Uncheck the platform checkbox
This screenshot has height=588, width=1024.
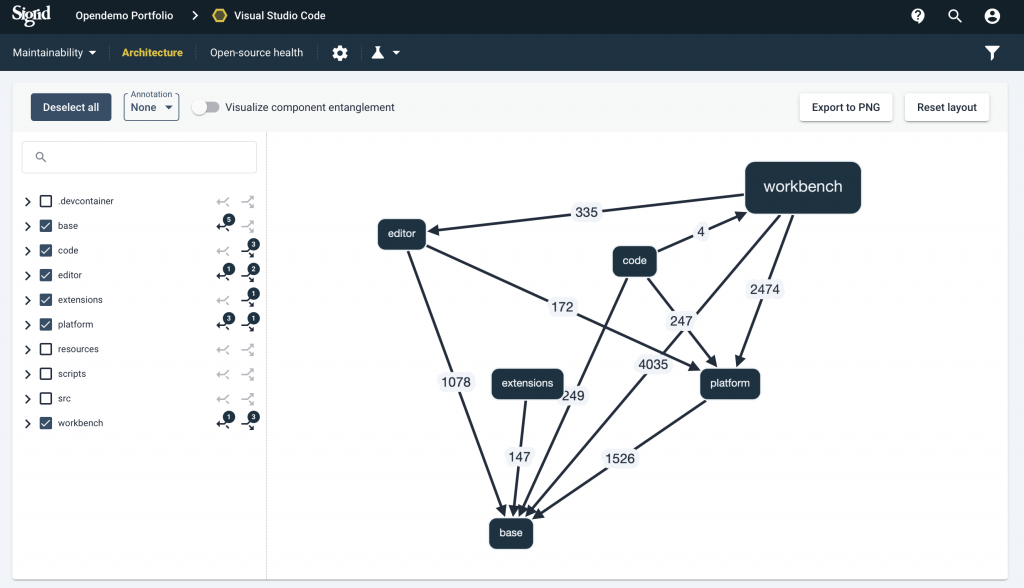coord(46,325)
